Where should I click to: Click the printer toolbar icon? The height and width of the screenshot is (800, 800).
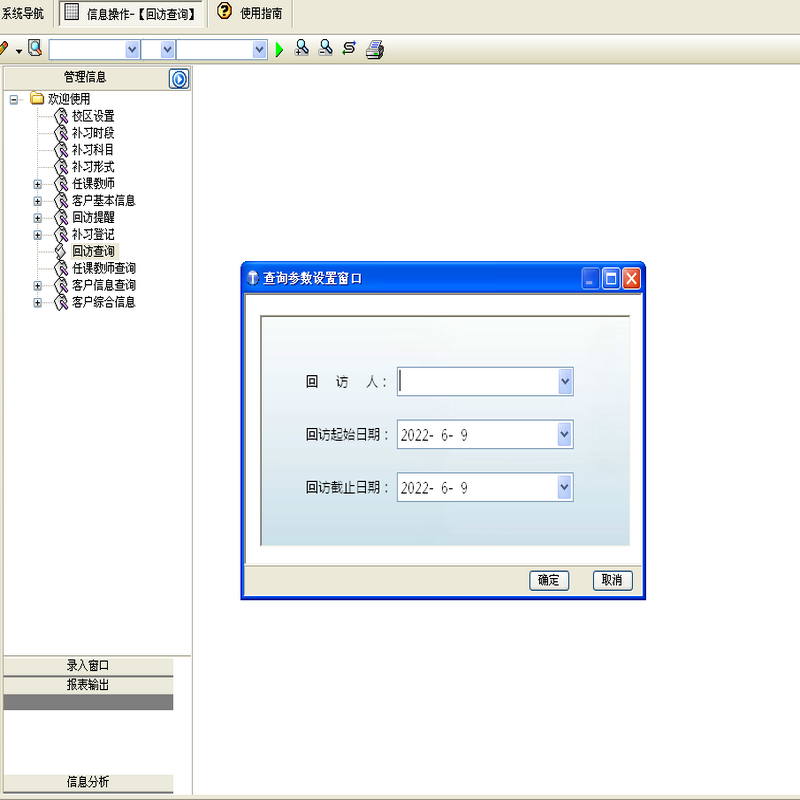(375, 49)
